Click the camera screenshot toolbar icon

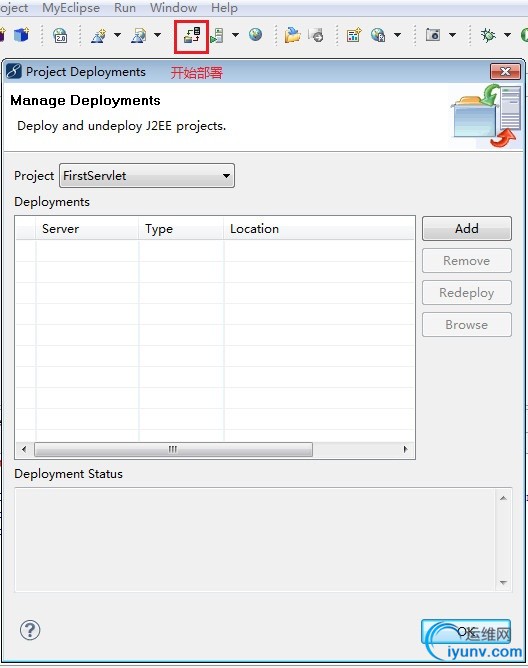click(433, 35)
